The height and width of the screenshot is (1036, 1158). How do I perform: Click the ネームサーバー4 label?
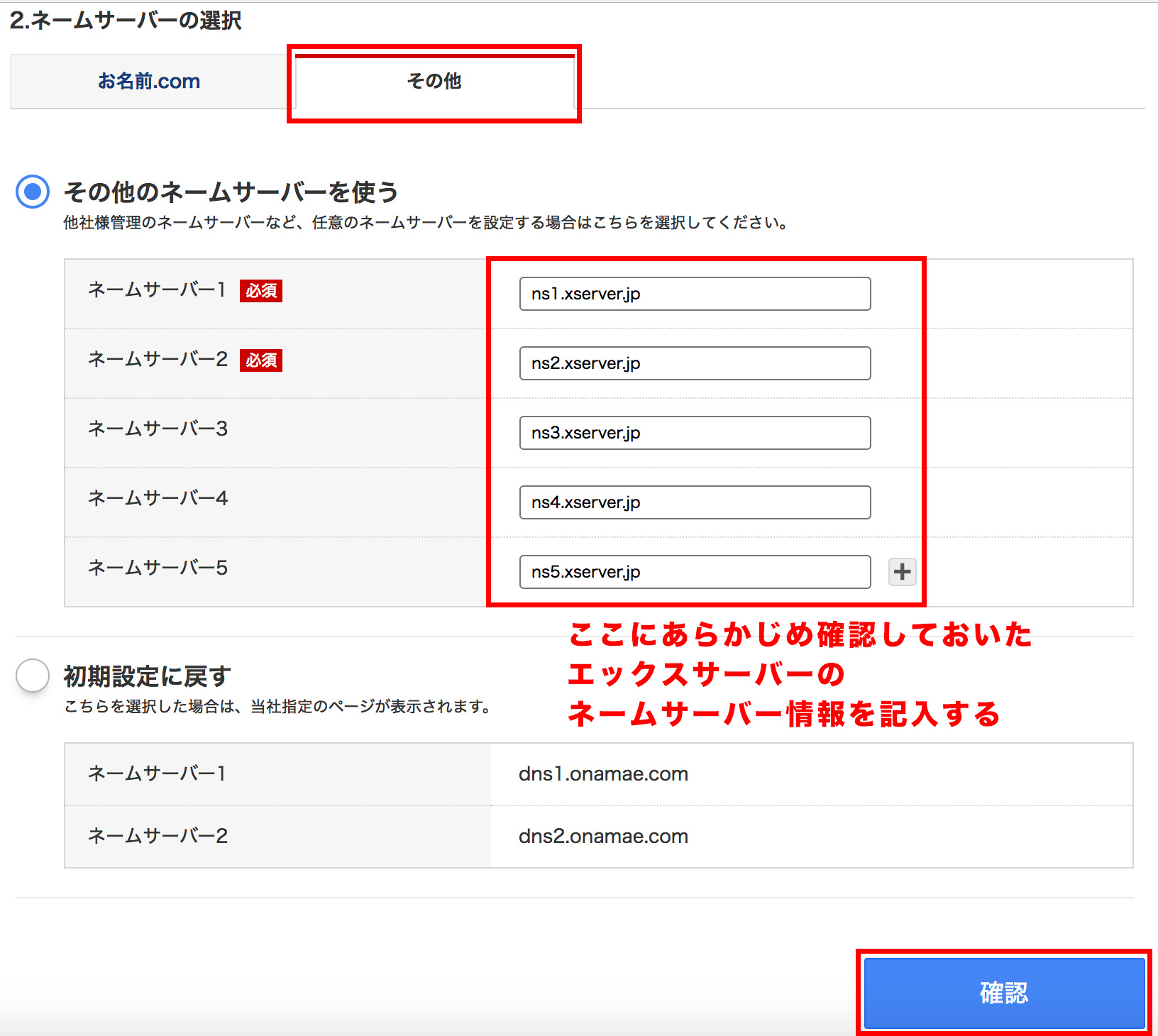(158, 498)
